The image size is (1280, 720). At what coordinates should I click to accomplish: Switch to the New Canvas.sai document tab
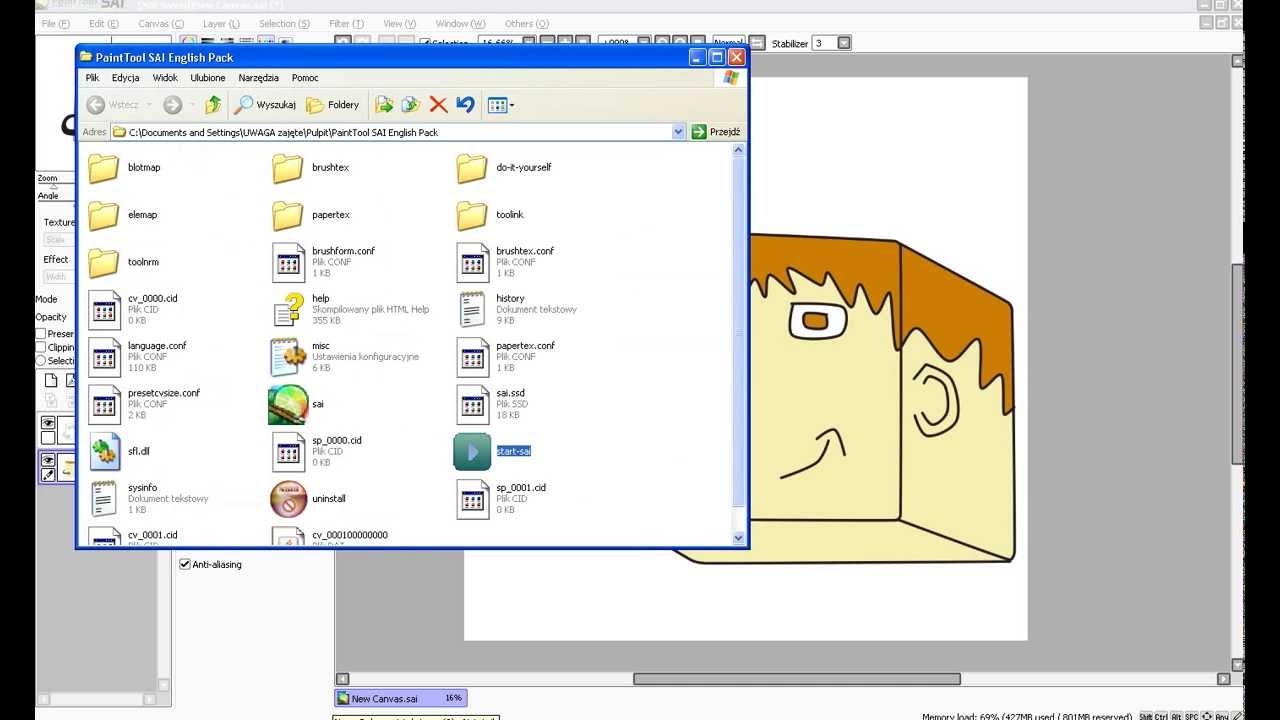tap(400, 698)
